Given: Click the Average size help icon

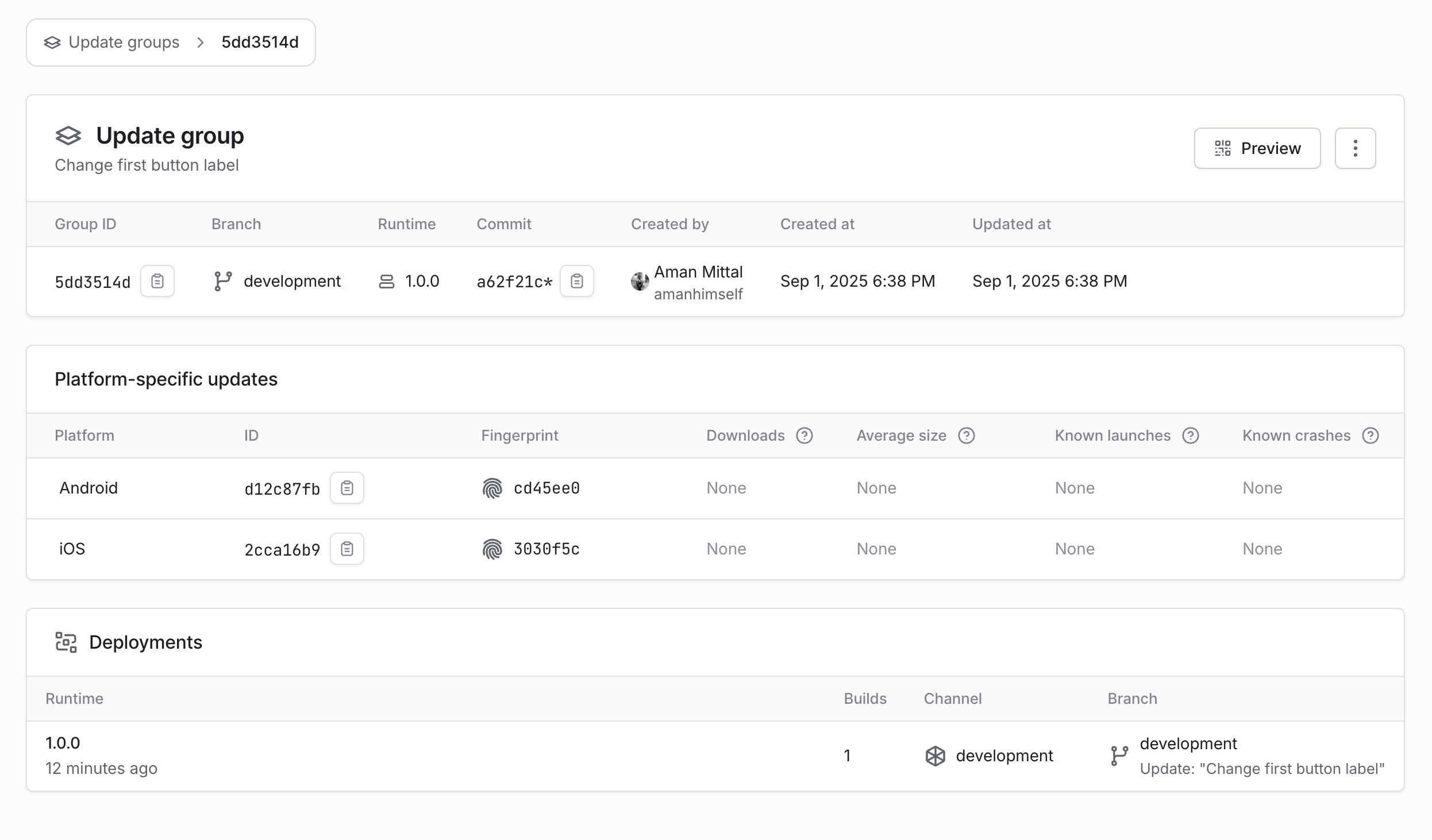Looking at the screenshot, I should 966,436.
